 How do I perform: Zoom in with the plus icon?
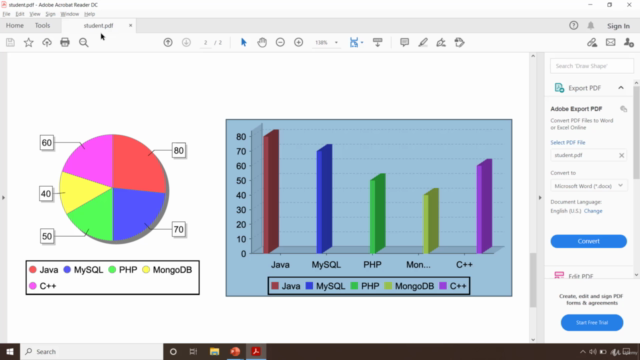click(298, 42)
